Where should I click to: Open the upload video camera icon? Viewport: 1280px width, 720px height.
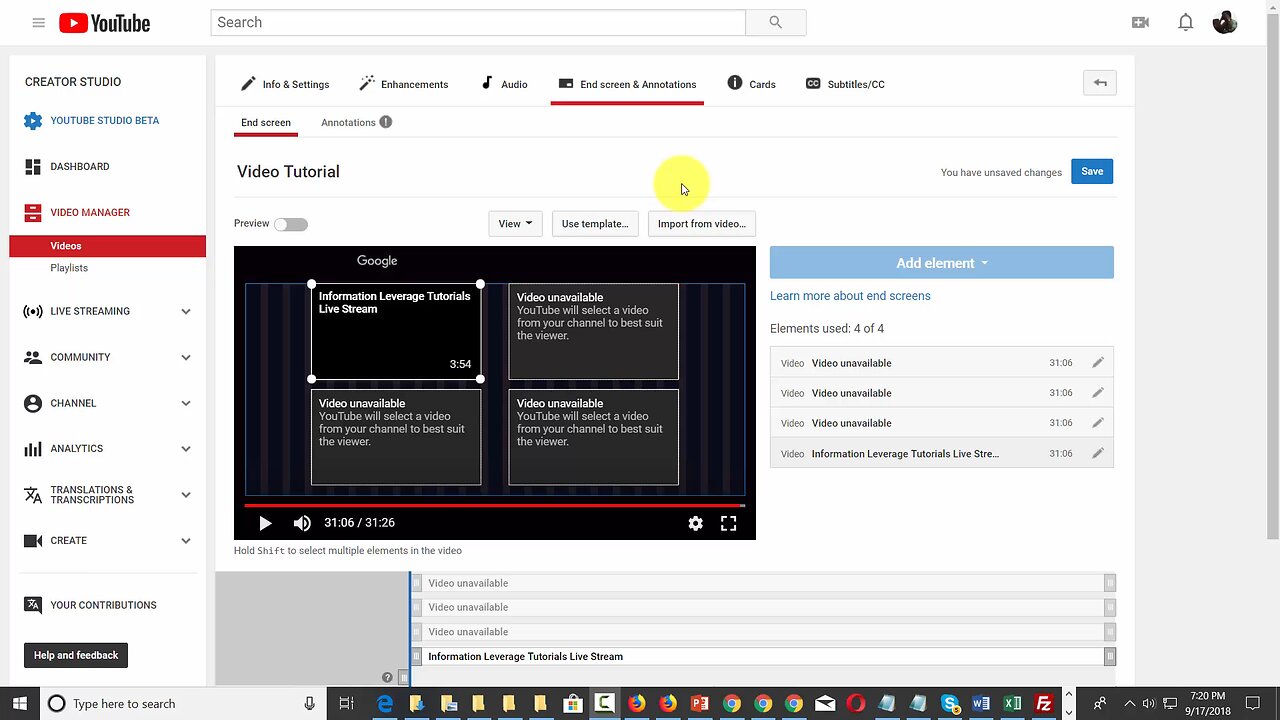(x=1140, y=22)
